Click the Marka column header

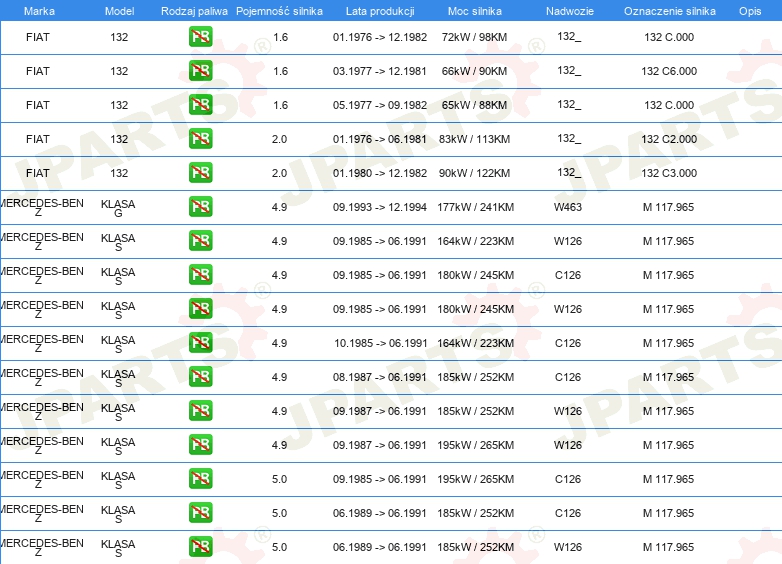click(x=39, y=11)
